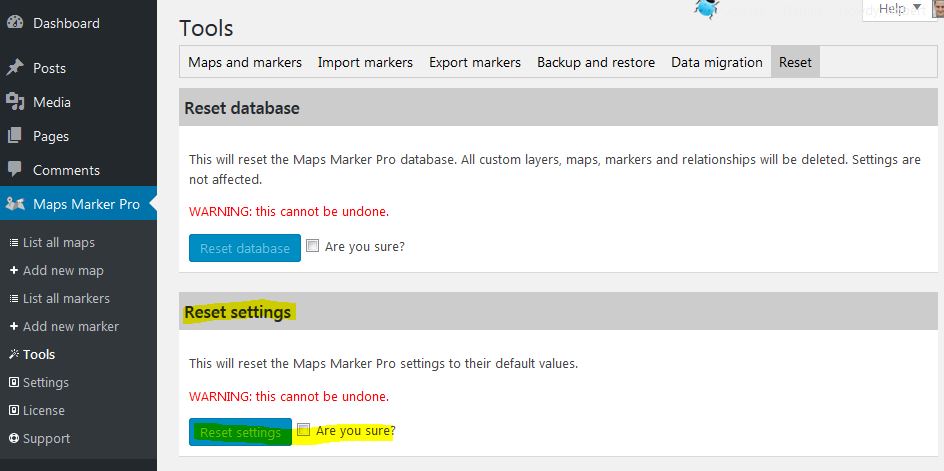This screenshot has height=471, width=944.
Task: Click the Reset database section heading
Action: tap(242, 108)
